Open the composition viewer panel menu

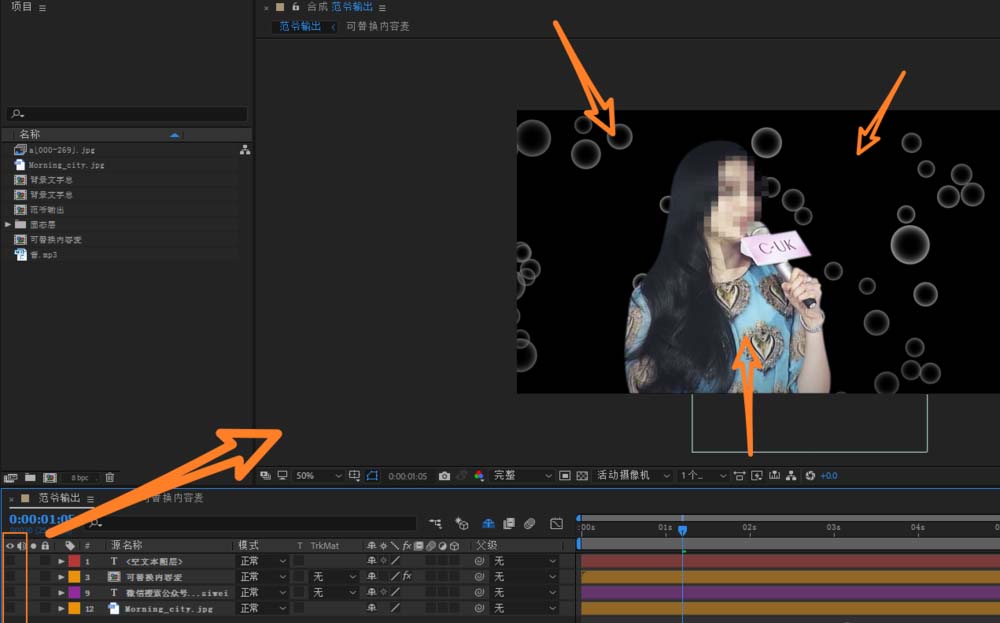[x=382, y=8]
